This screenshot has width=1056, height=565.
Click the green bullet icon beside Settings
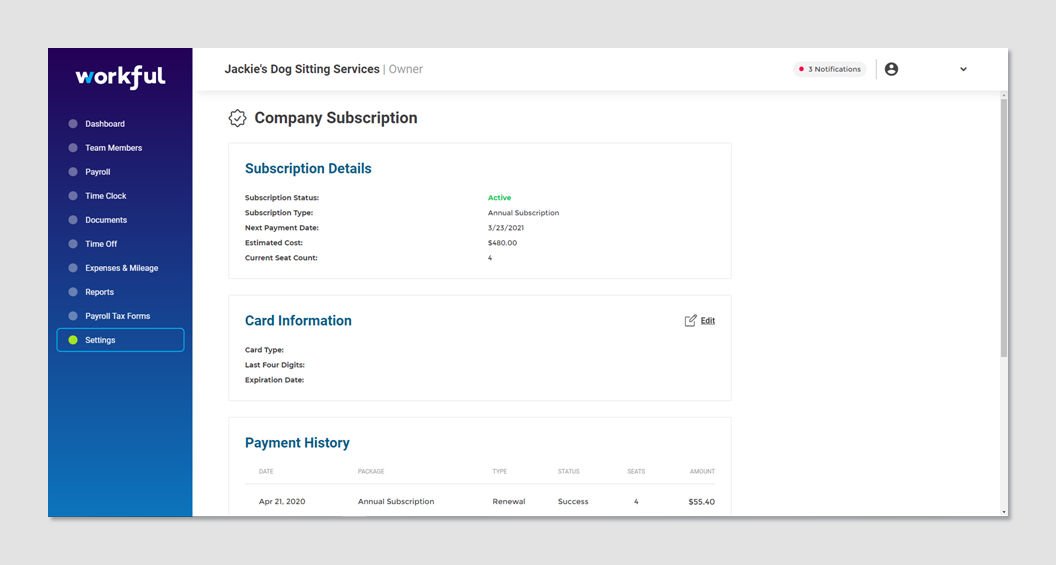point(73,340)
